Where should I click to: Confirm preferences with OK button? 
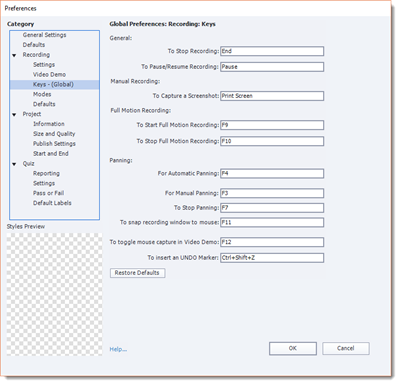(293, 348)
